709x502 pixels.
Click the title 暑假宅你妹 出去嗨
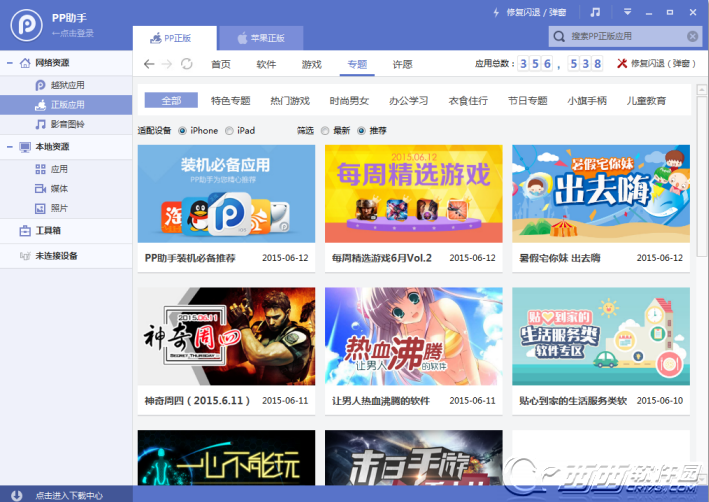pyautogui.click(x=560, y=258)
